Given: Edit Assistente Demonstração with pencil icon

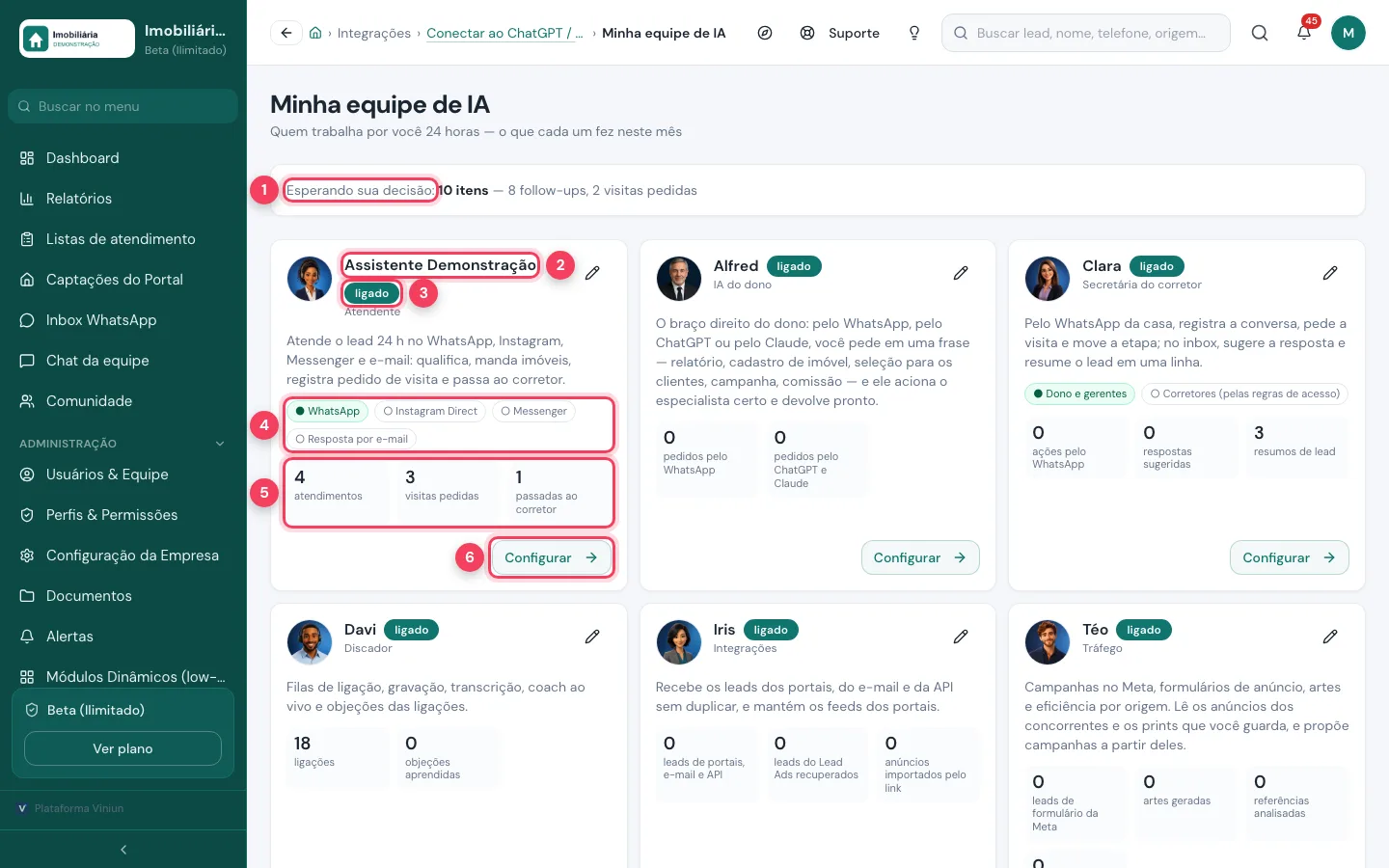Looking at the screenshot, I should tap(592, 273).
